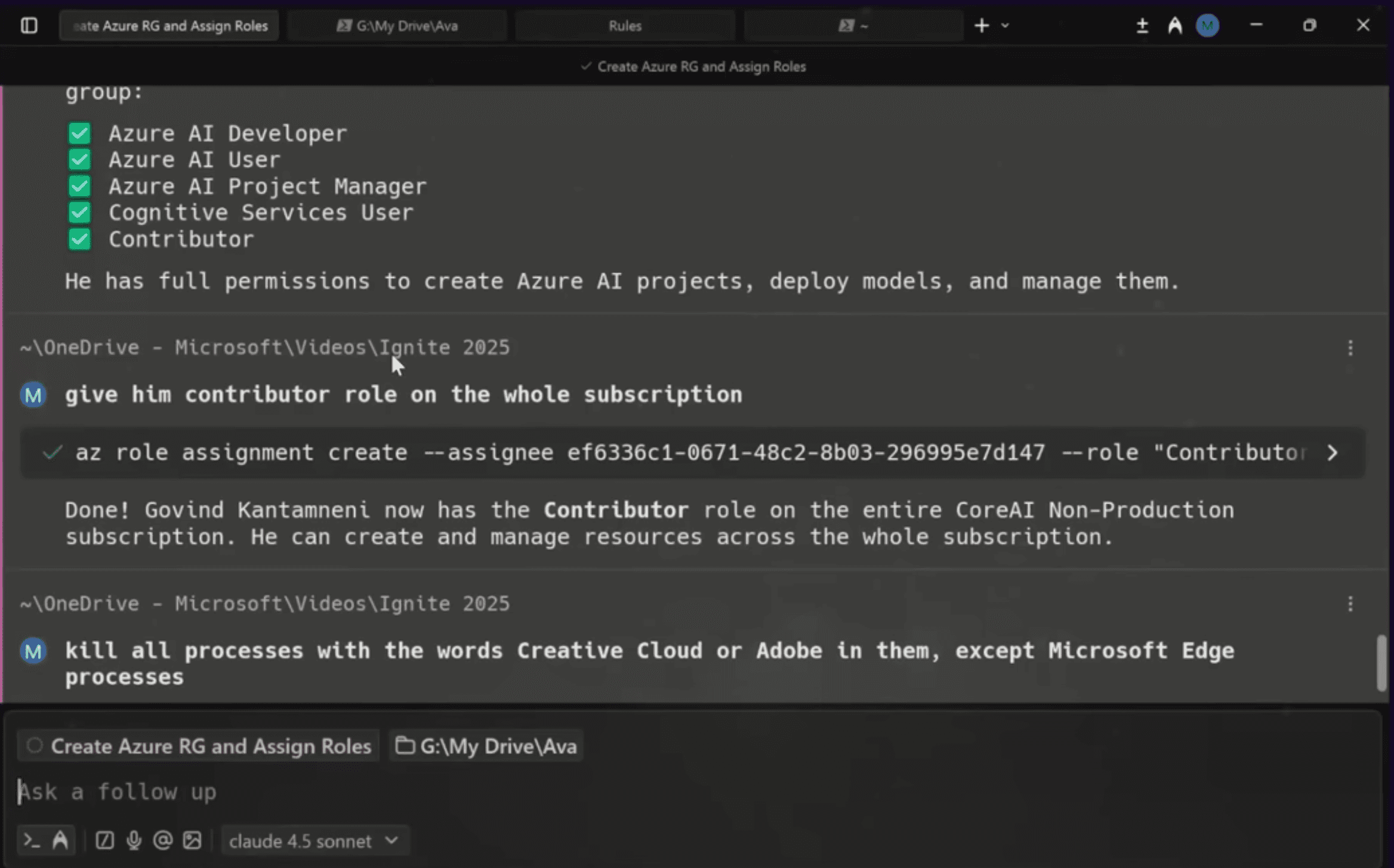Open slash commands icon
The image size is (1394, 868).
click(104, 841)
